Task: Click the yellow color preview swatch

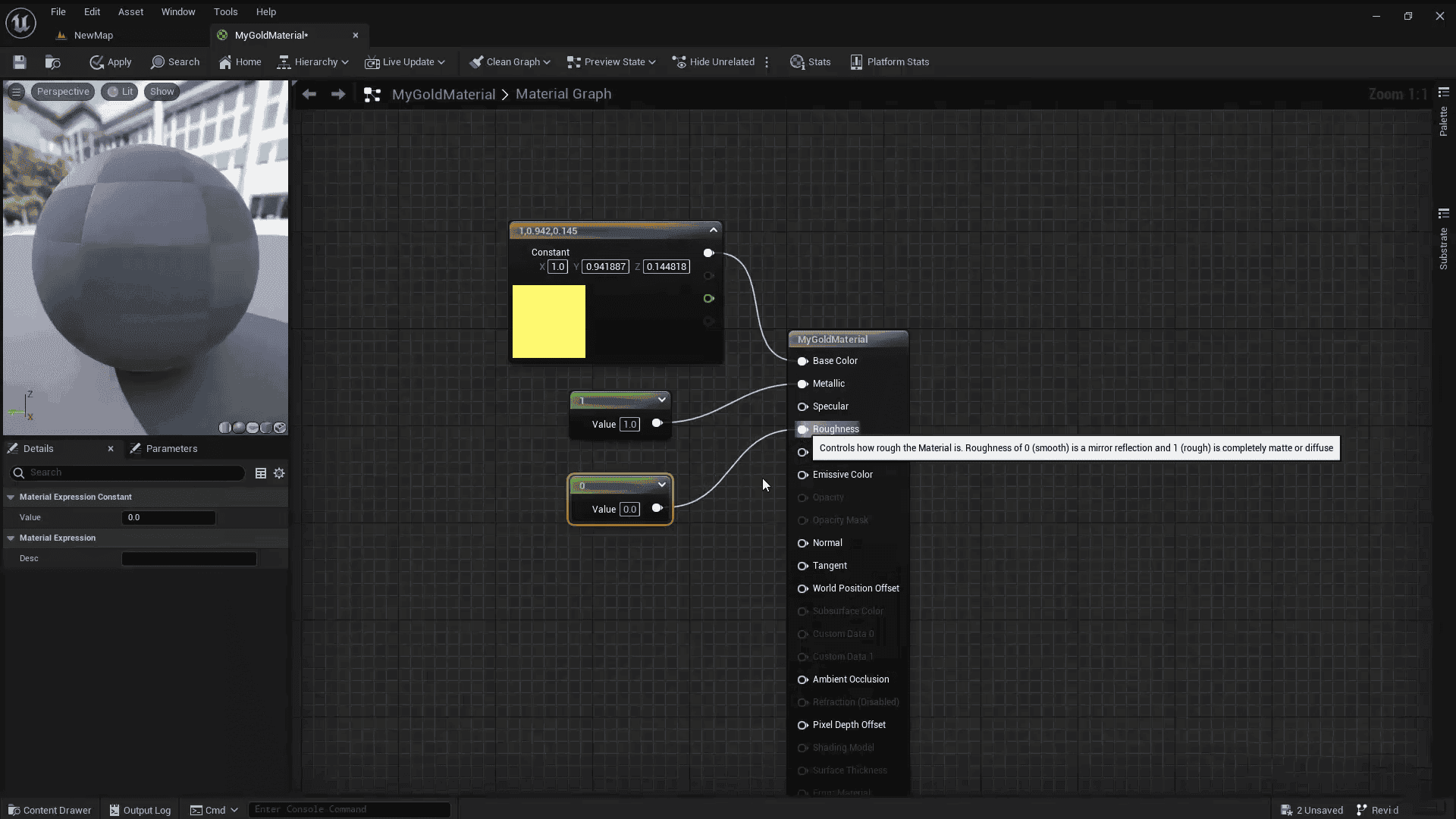Action: [548, 322]
